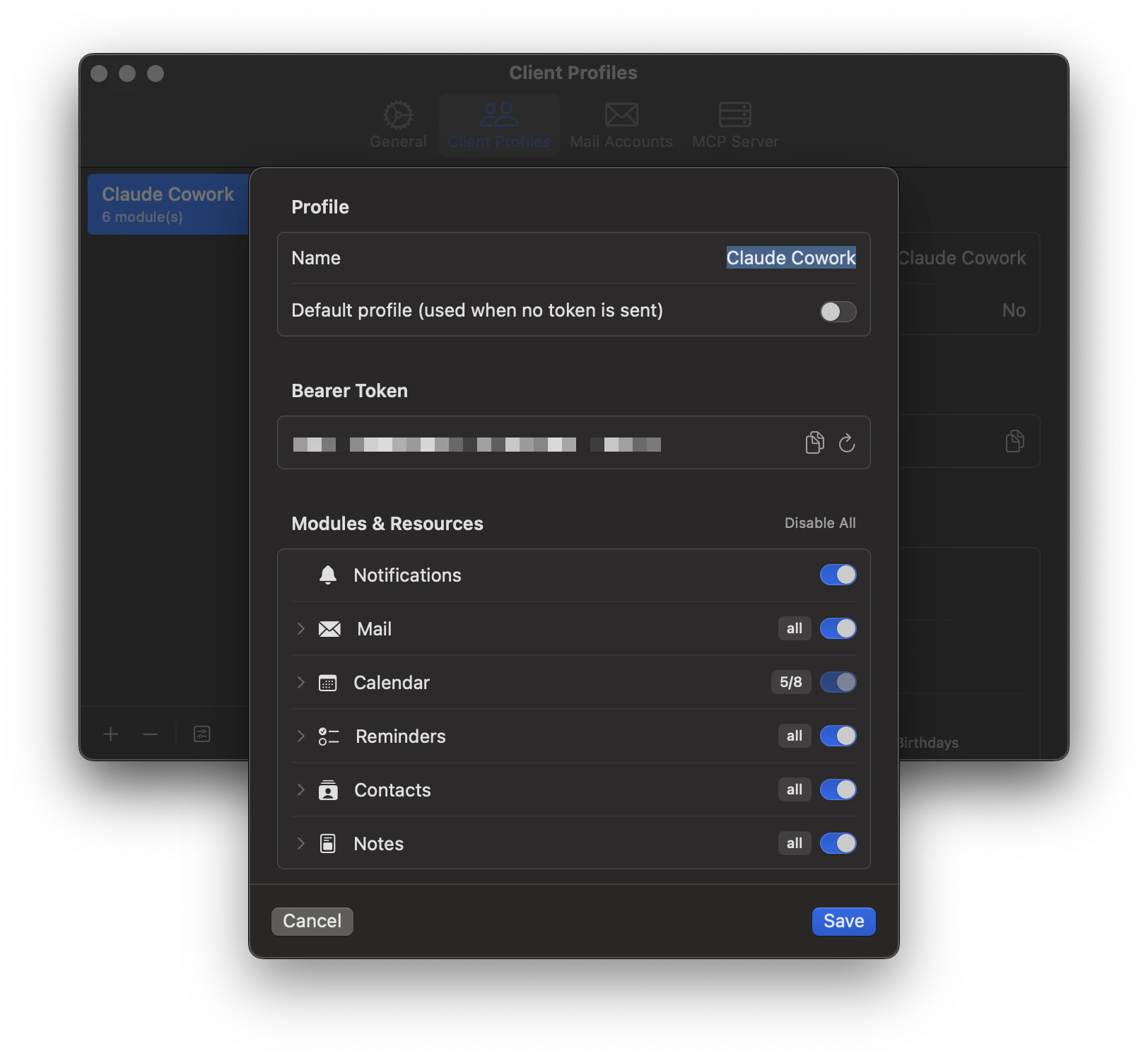The height and width of the screenshot is (1063, 1148).
Task: Turn off the Notes module toggle
Action: pos(838,843)
